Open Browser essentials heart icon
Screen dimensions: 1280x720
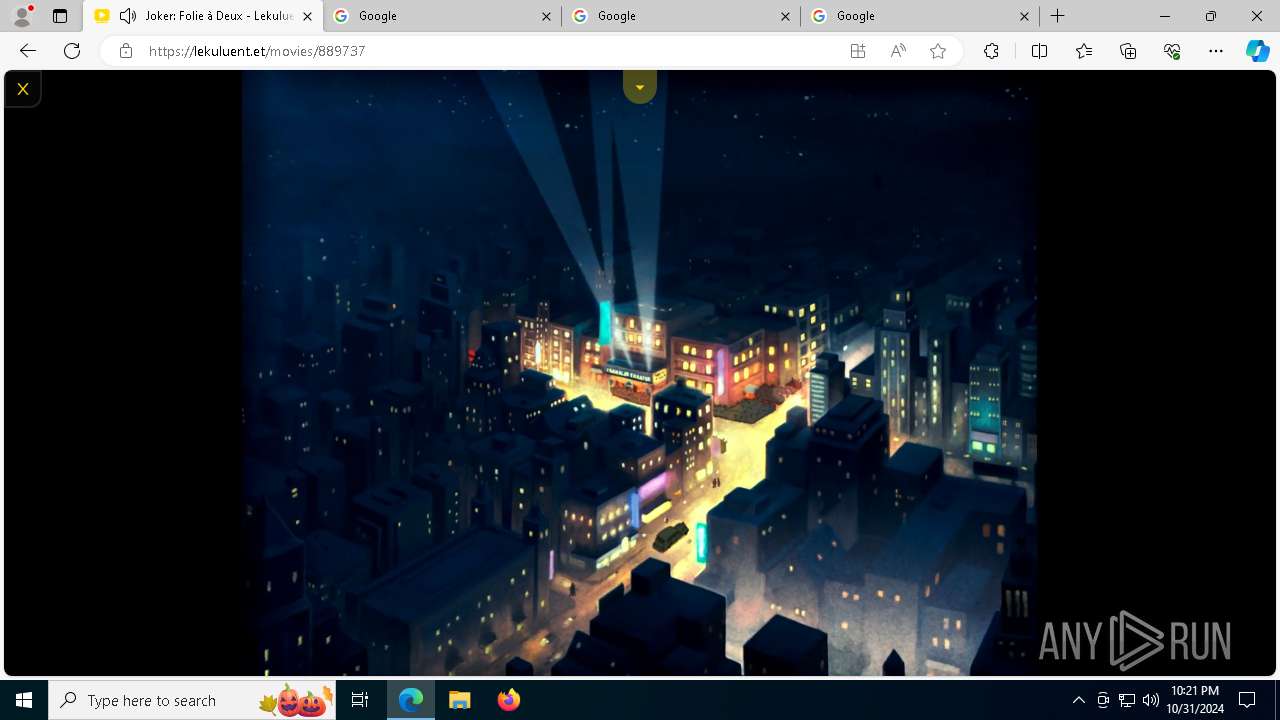coord(1172,51)
